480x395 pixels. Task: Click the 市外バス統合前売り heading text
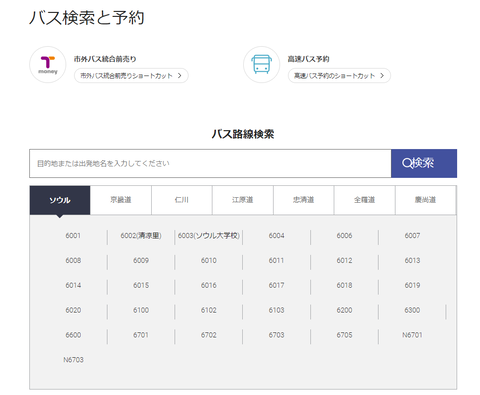105,59
